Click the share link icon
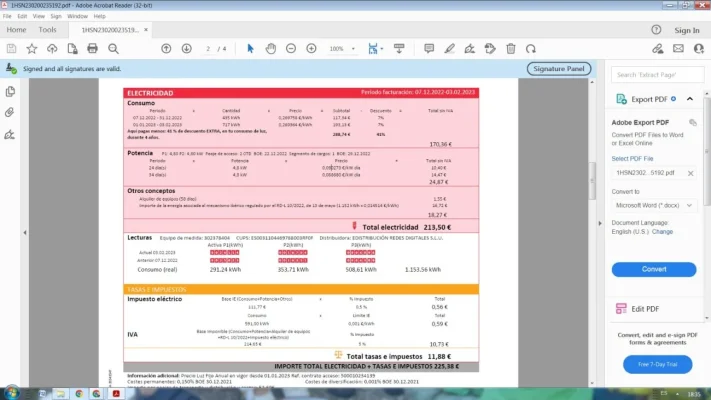Image resolution: width=711 pixels, height=400 pixels. (x=658, y=49)
